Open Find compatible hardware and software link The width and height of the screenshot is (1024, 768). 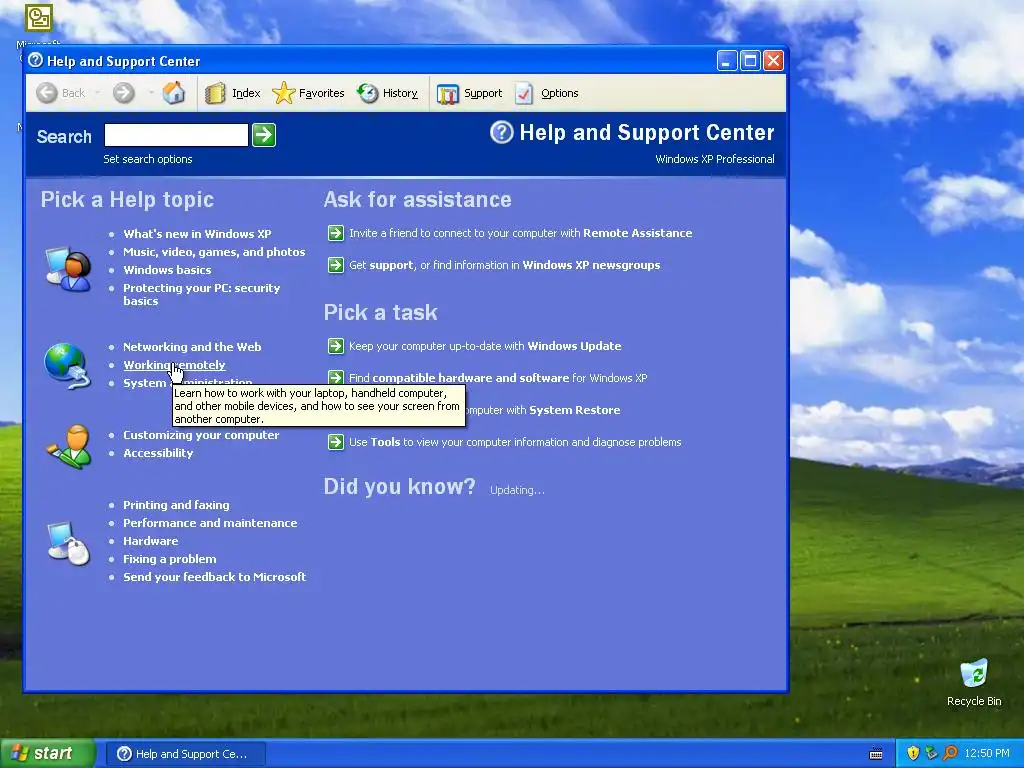[x=498, y=378]
